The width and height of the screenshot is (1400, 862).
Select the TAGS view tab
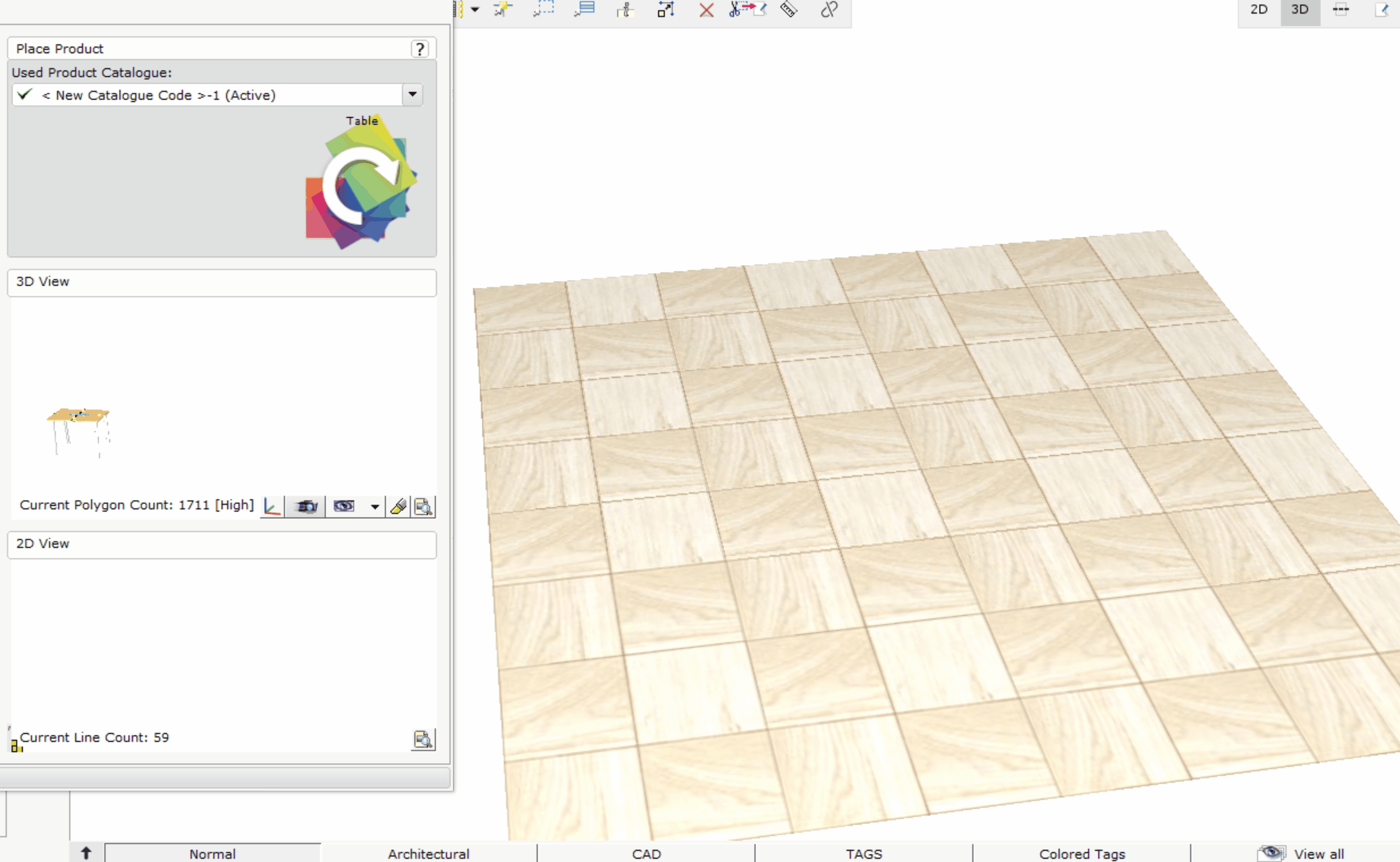click(864, 853)
